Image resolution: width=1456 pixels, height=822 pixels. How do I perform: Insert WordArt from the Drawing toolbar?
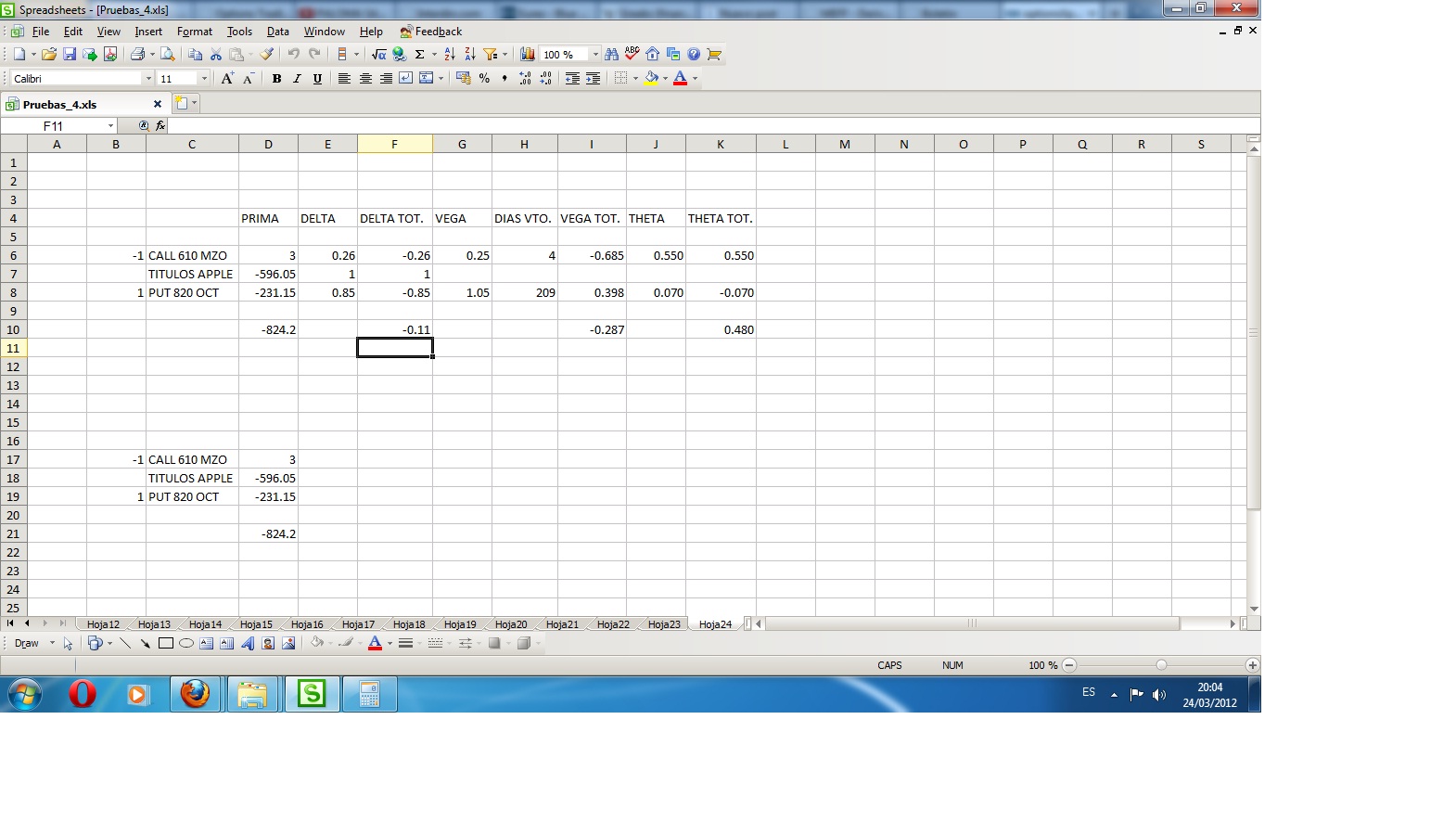tap(248, 643)
